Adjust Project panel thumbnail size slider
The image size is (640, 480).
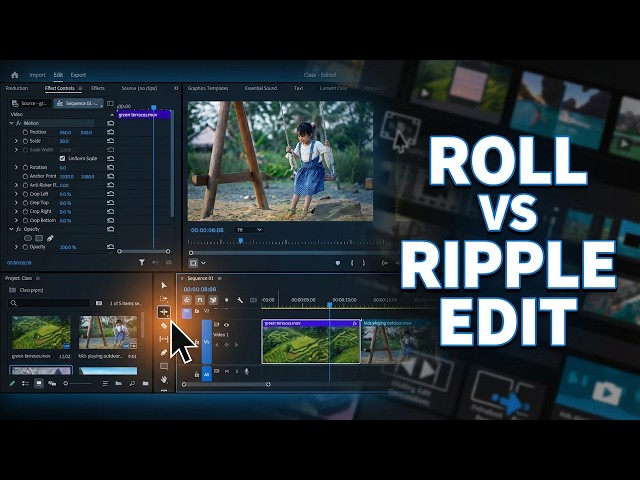77,383
